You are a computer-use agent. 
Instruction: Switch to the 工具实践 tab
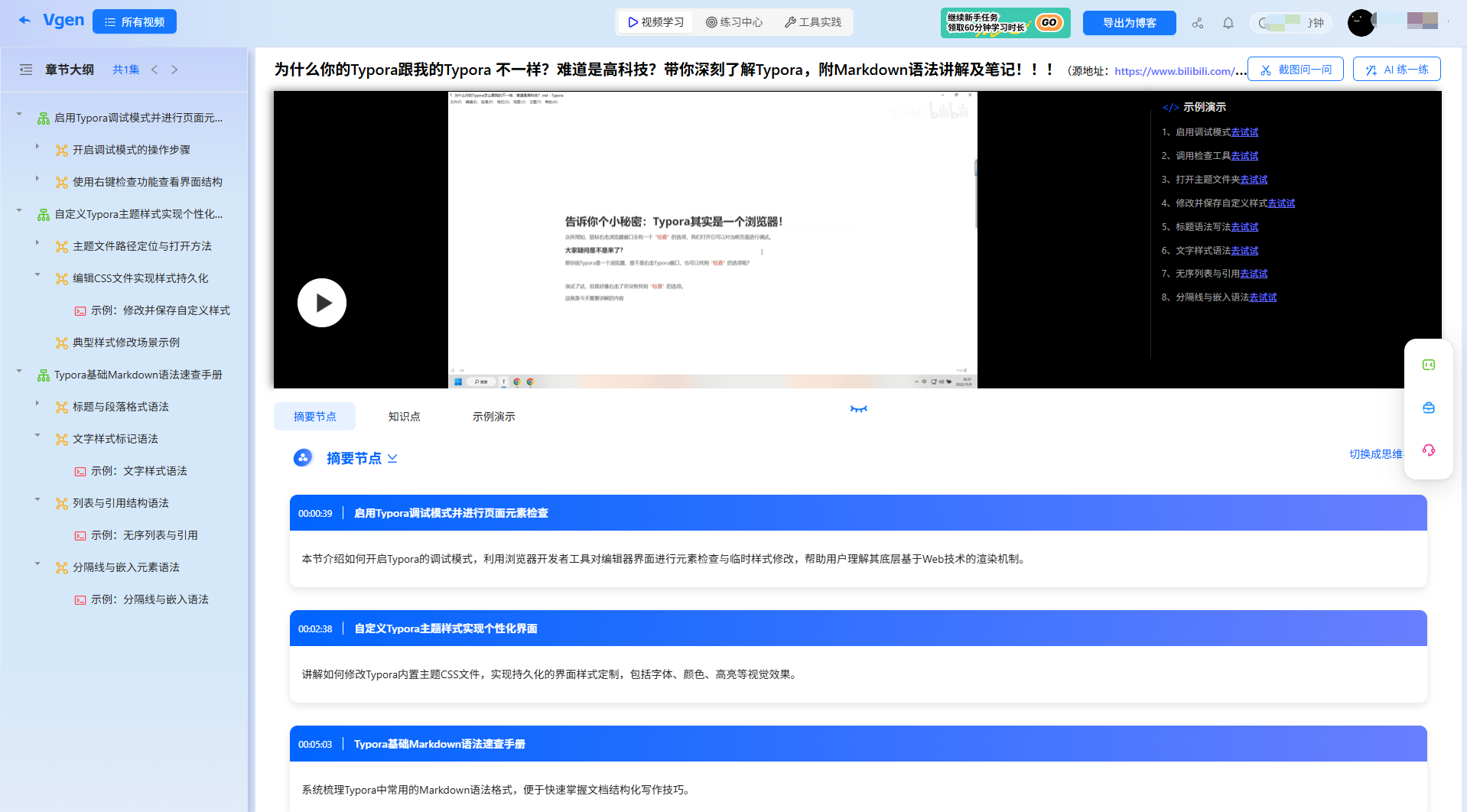(813, 22)
